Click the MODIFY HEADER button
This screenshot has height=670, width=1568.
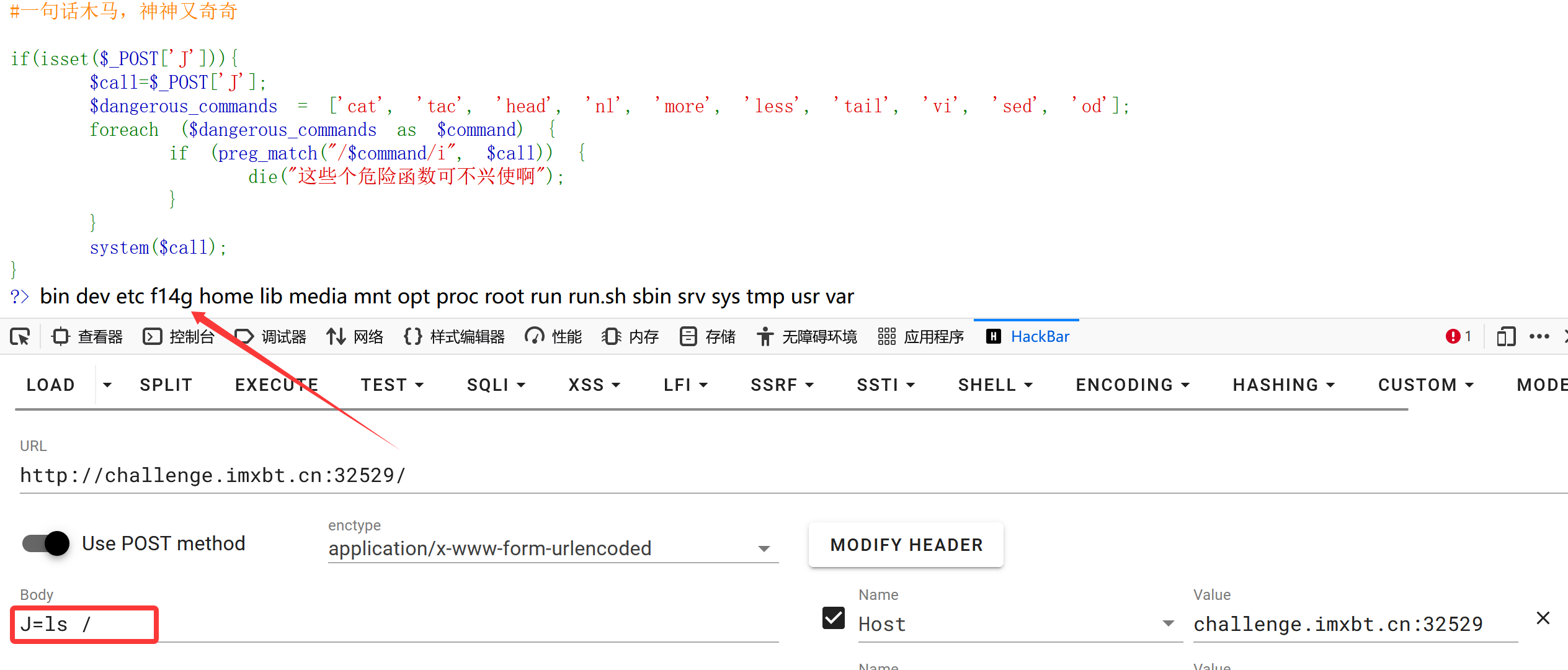pyautogui.click(x=906, y=545)
